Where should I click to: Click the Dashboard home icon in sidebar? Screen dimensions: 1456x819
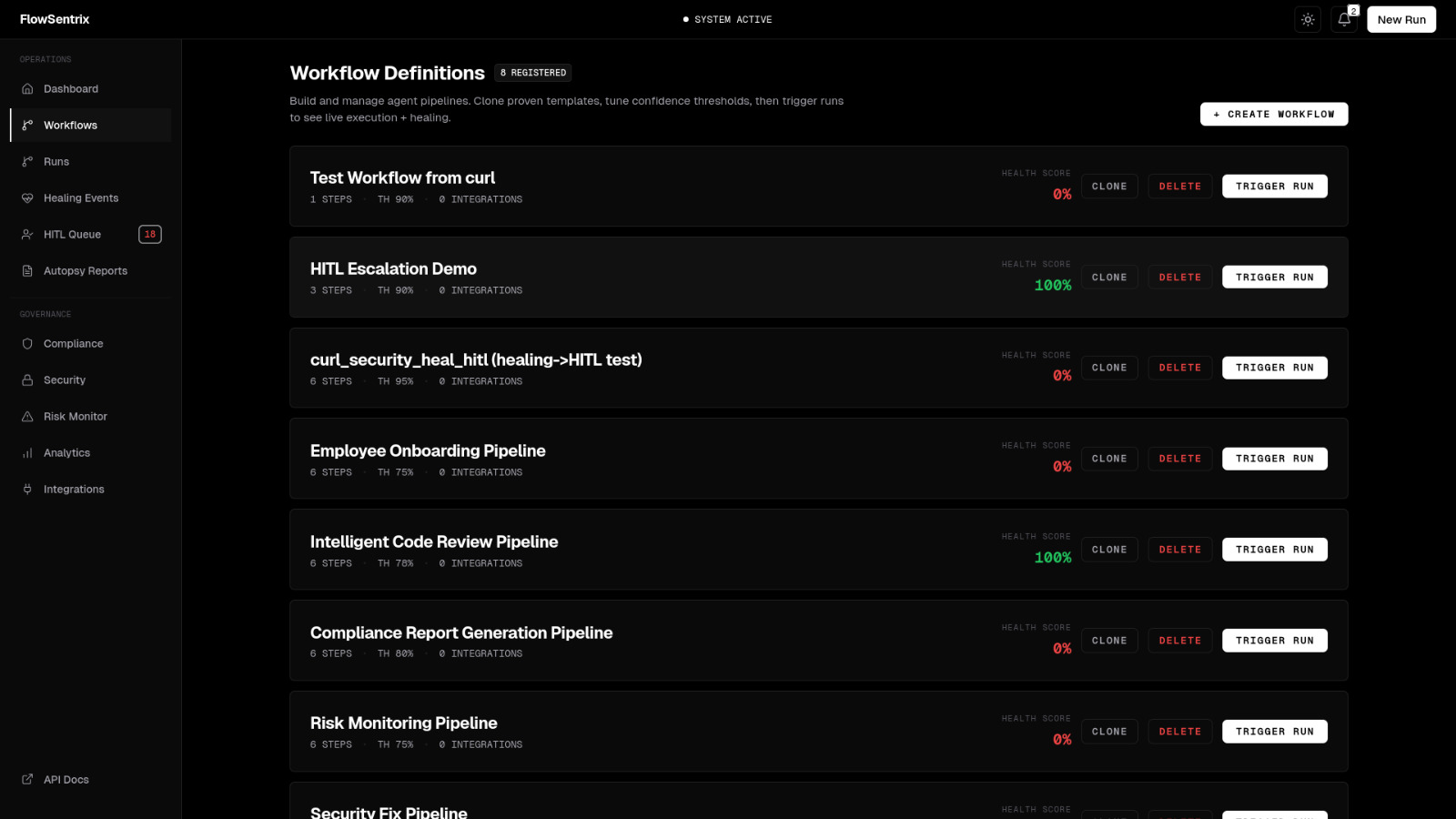coord(27,89)
